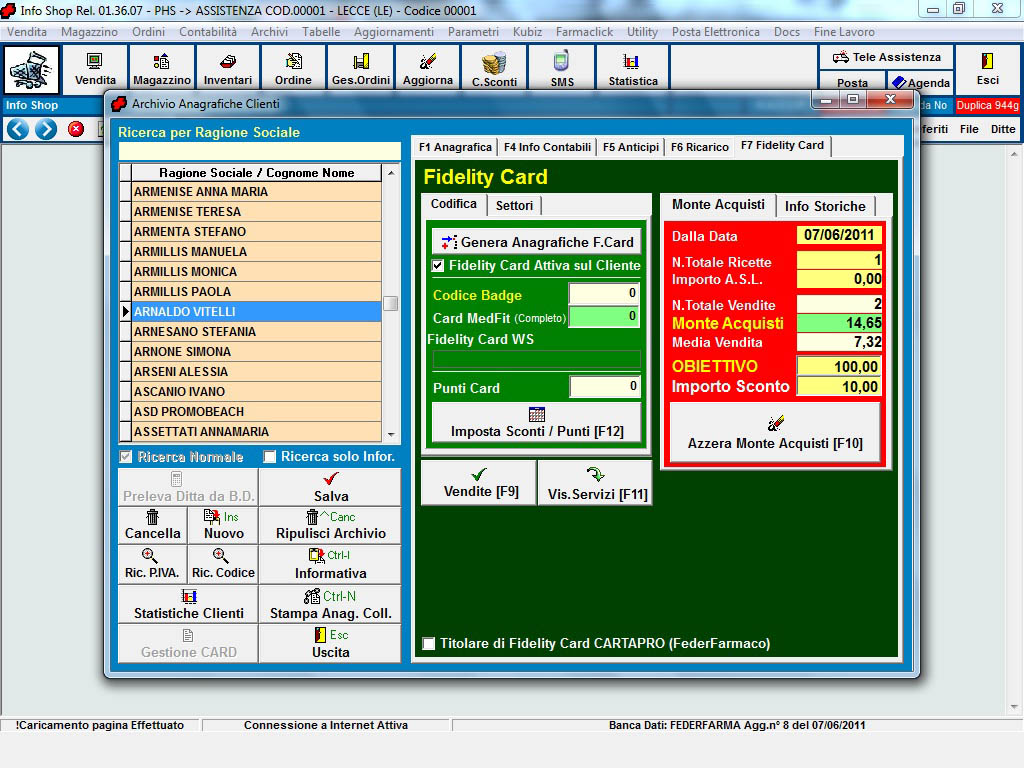Check Titolare di Fidelity Card CARTAPRO

(429, 644)
